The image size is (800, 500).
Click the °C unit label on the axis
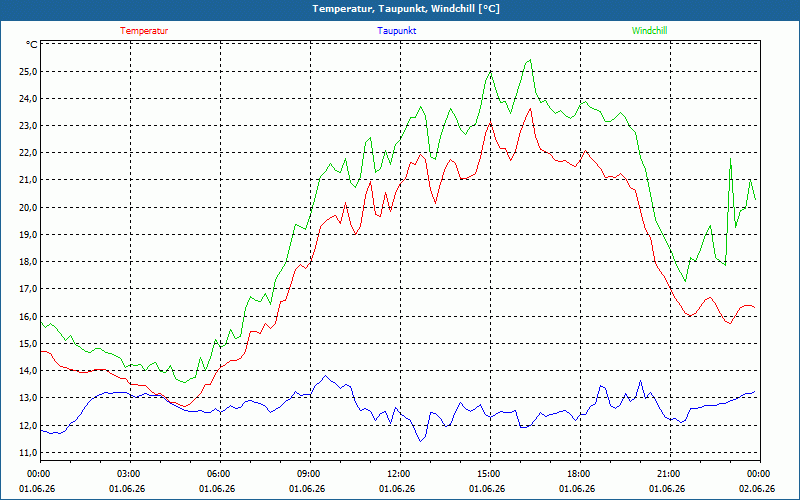[x=32, y=45]
